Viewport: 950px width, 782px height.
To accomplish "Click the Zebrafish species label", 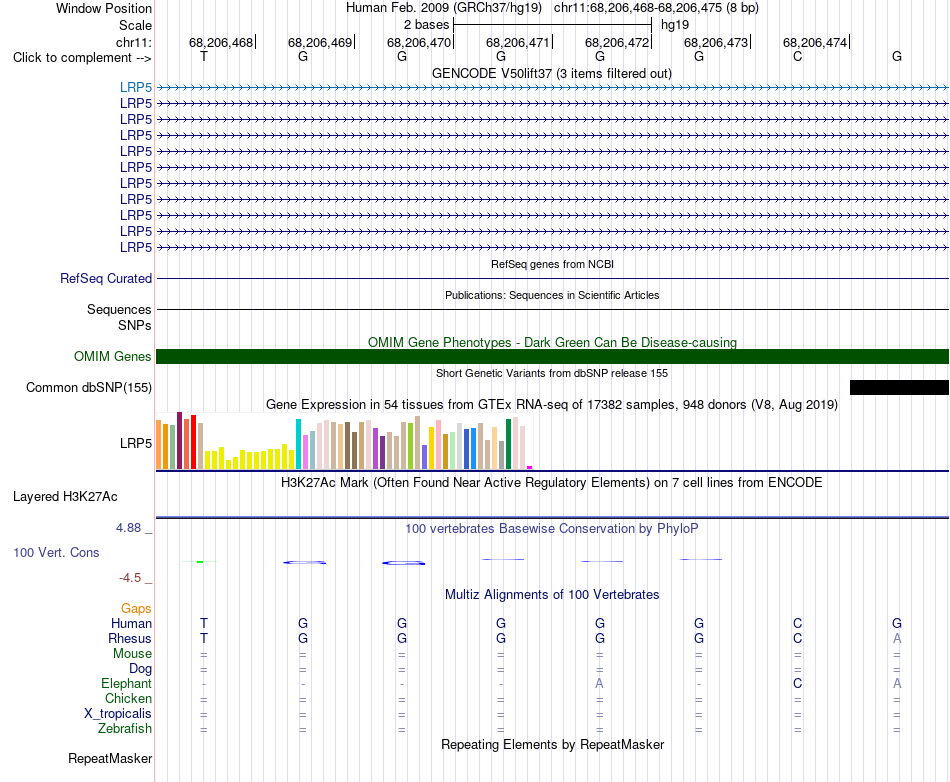I will 125,728.
